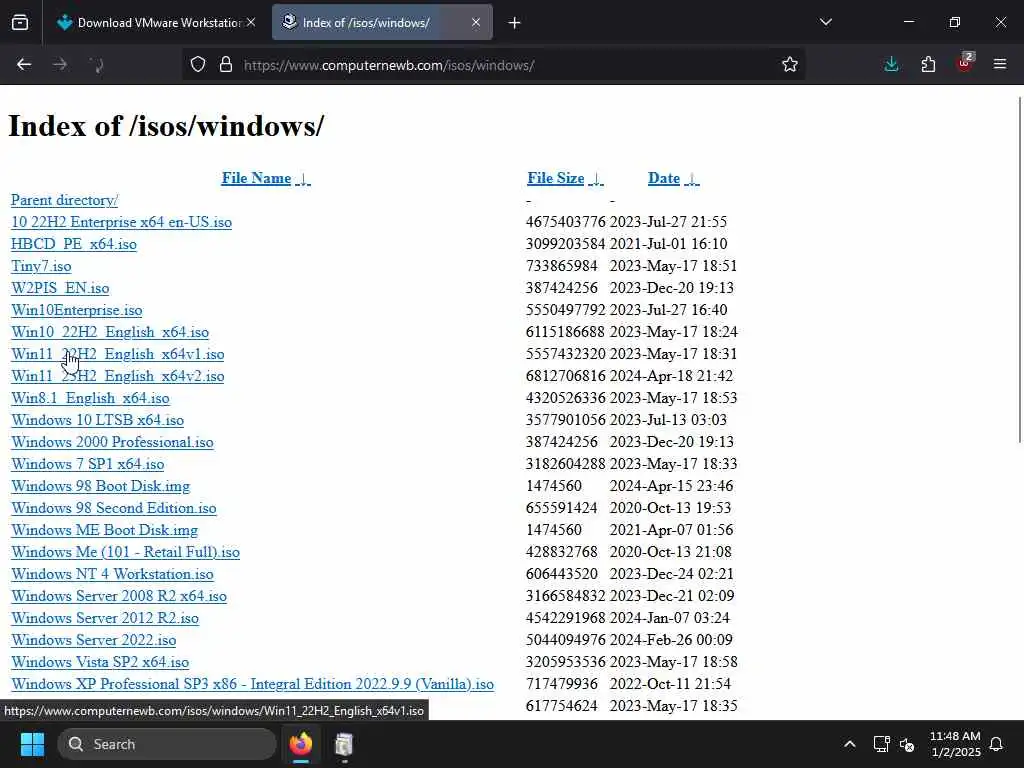Viewport: 1024px width, 768px height.
Task: Download Win11_22H2_English_x64v1.iso
Action: pos(118,354)
